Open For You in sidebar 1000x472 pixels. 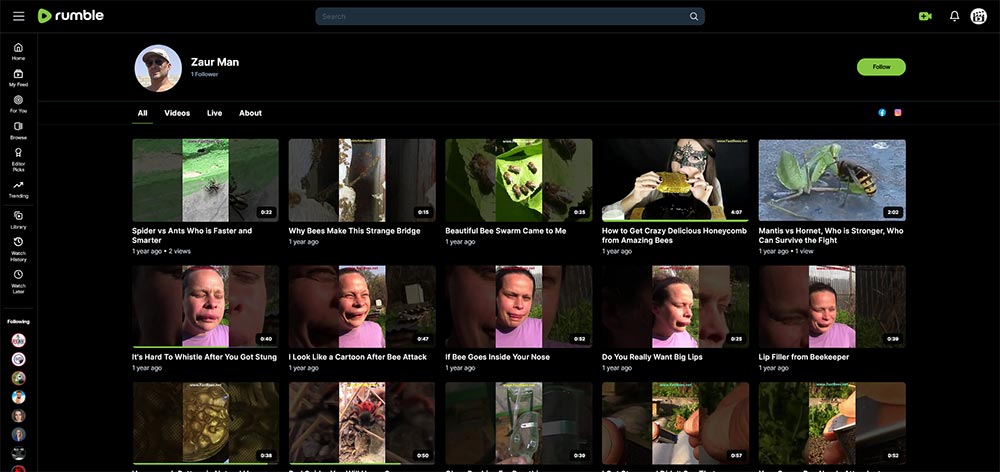[18, 105]
